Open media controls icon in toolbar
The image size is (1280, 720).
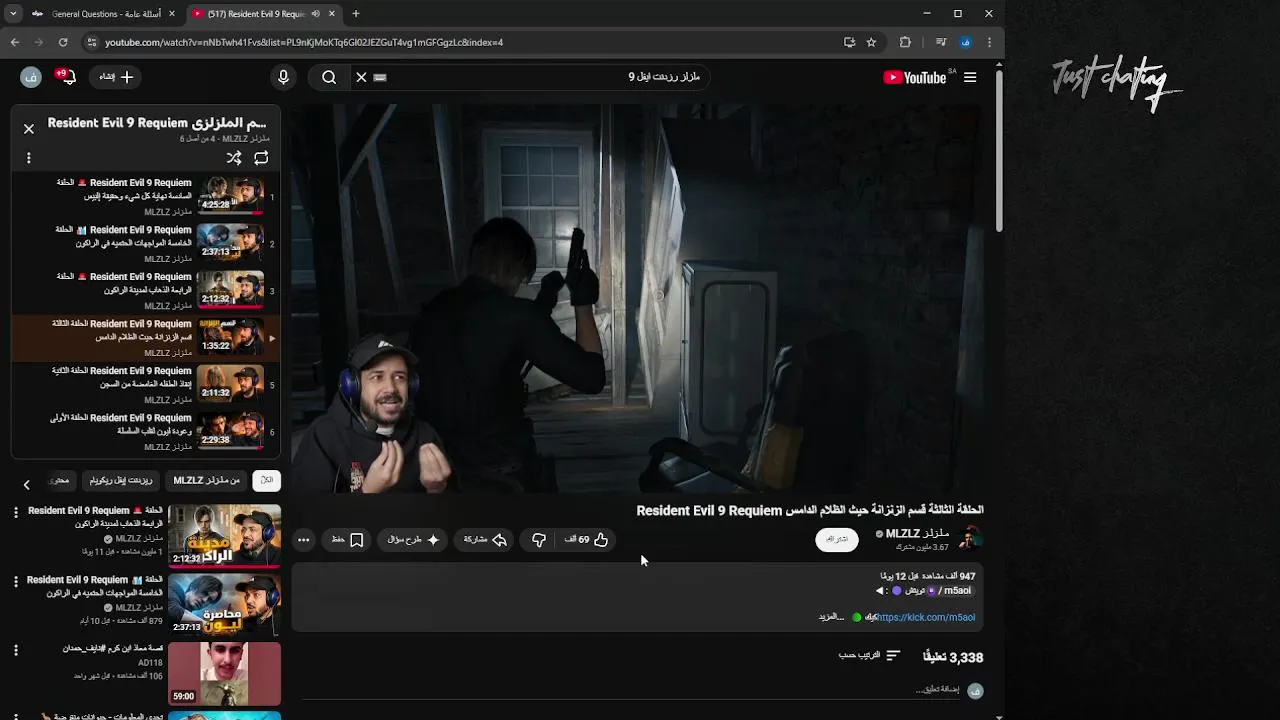941,42
